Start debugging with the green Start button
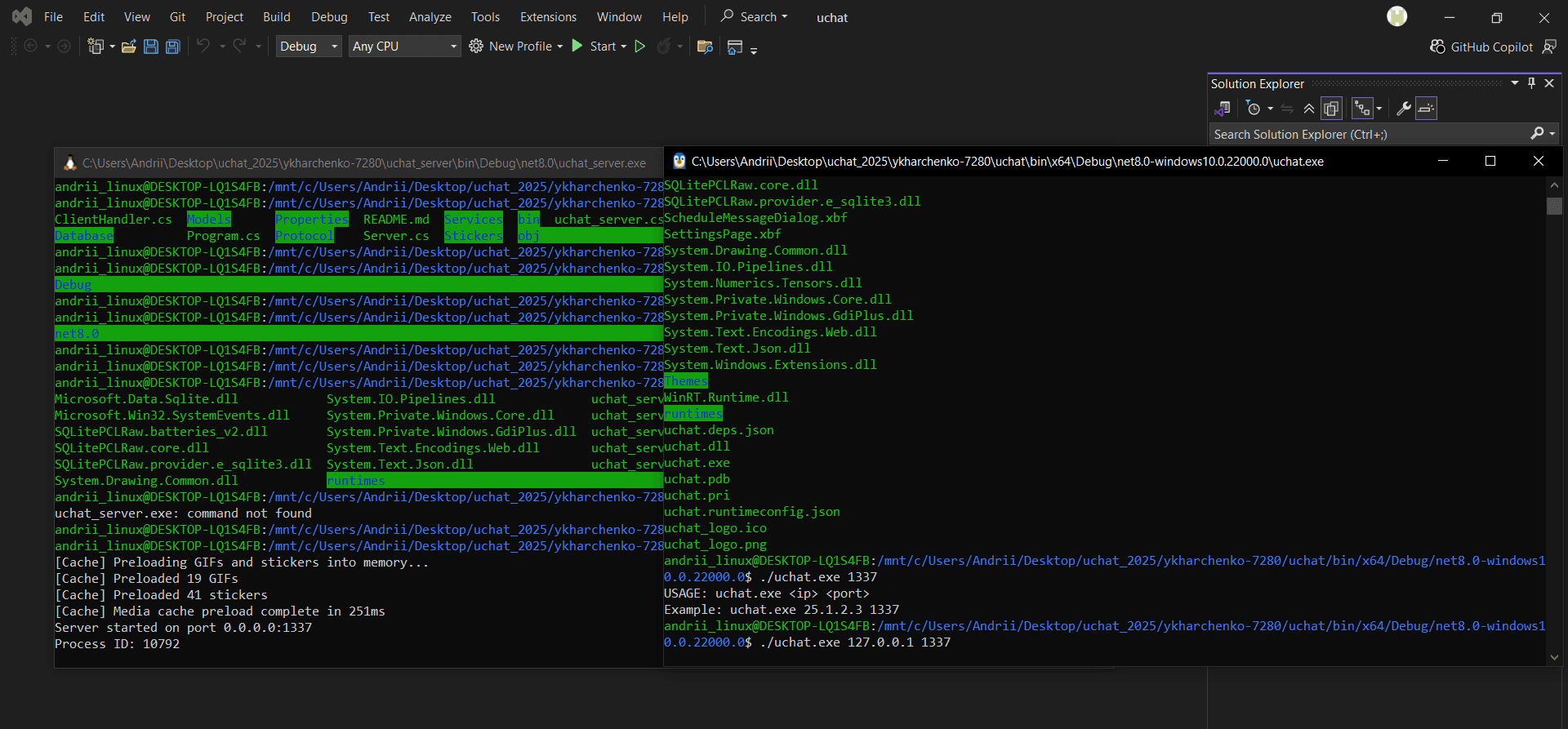This screenshot has height=729, width=1568. pyautogui.click(x=594, y=47)
